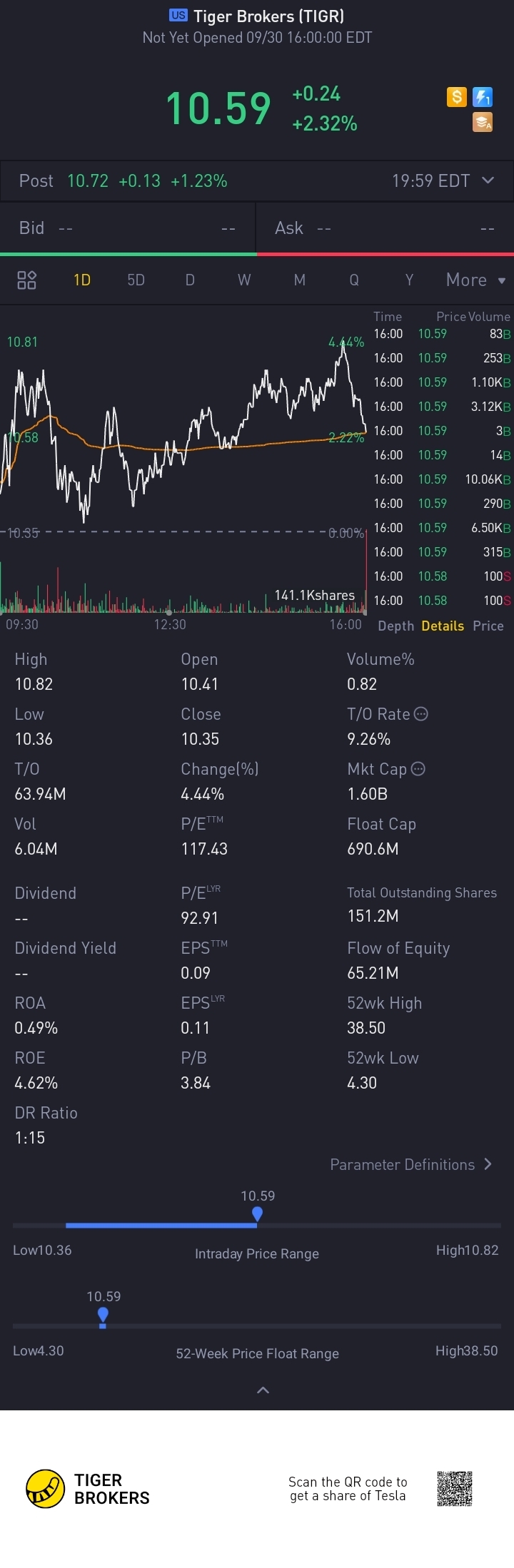Tap the info icon beside T/O Rate
This screenshot has height=1568, width=514.
tap(421, 714)
